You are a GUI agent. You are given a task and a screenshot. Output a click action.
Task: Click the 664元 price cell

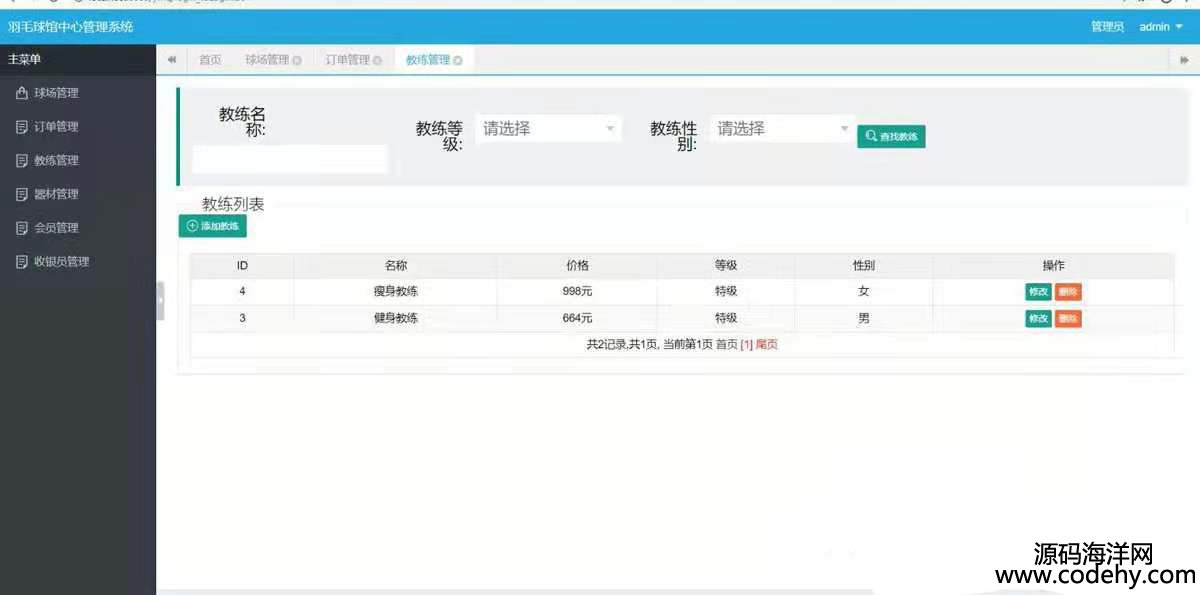(x=577, y=319)
